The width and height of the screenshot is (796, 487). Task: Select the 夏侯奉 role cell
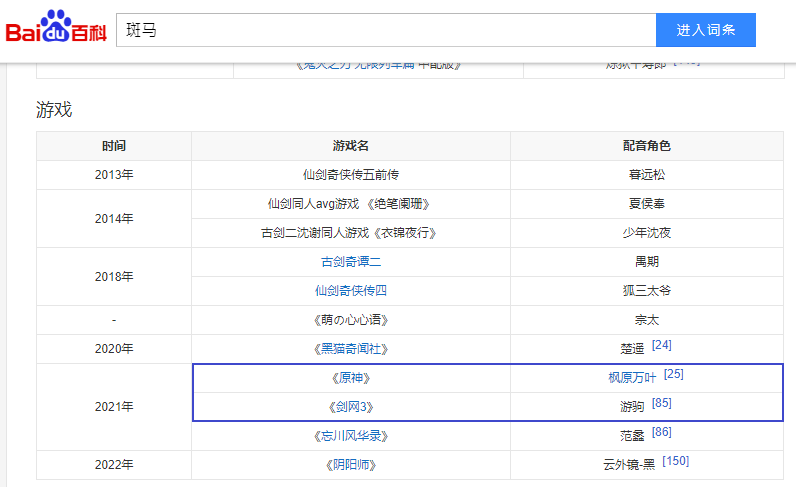click(x=647, y=204)
